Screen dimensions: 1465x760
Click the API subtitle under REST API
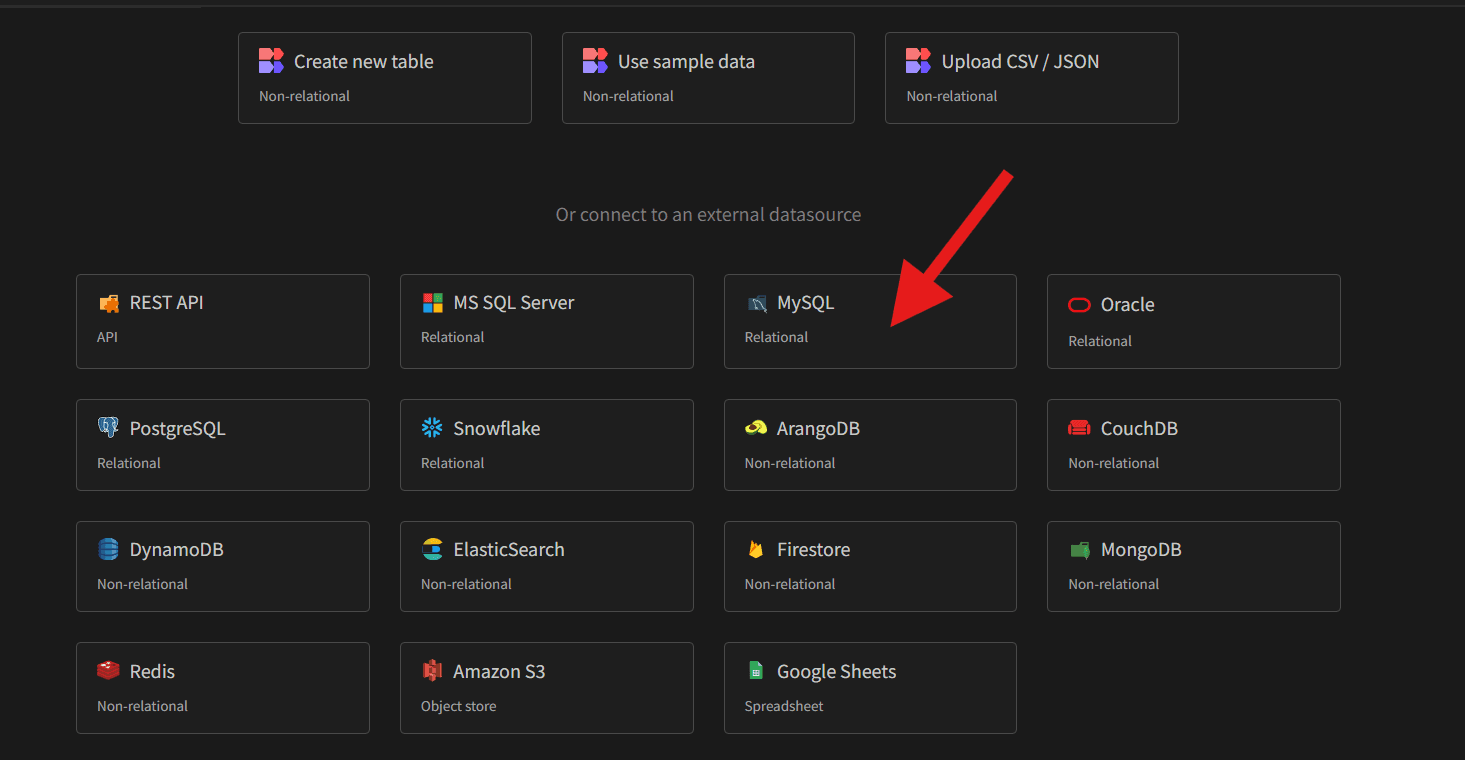[x=107, y=337]
